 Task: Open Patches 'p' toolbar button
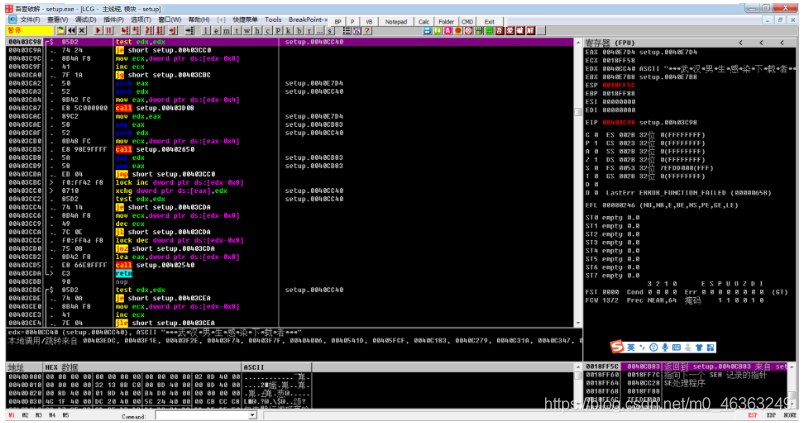[278, 31]
